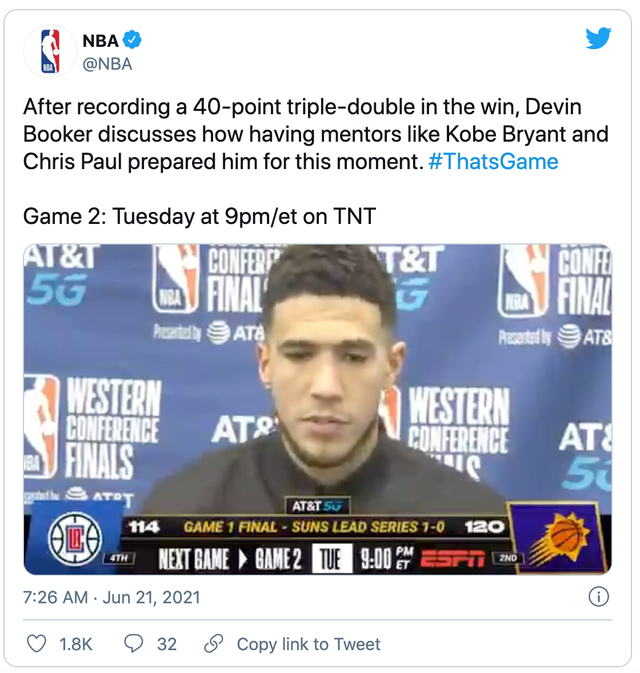Like the tweet with the heart icon
The width and height of the screenshot is (640, 673).
36,644
